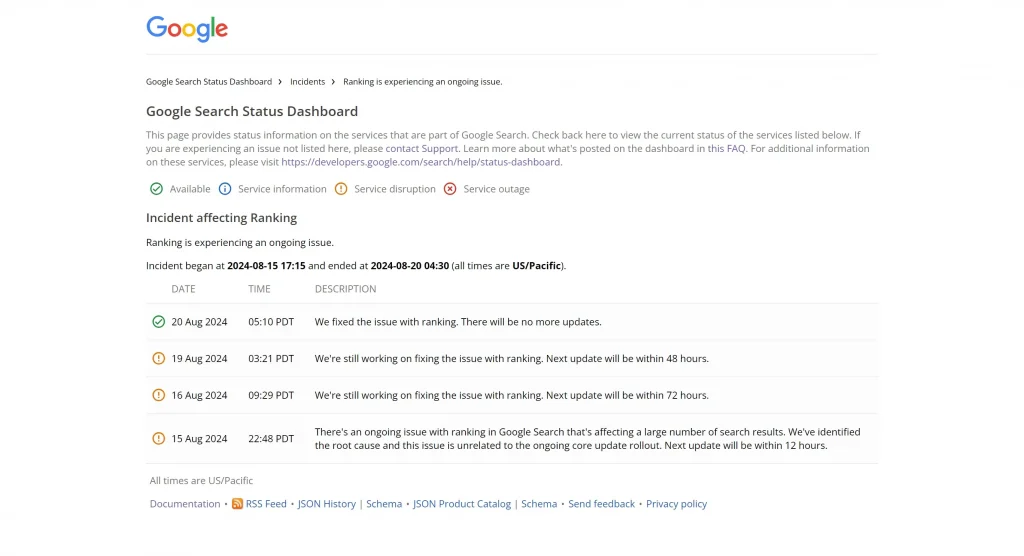Click the red Service outage legend icon
Viewport: 1024px width, 556px height.
tap(450, 189)
